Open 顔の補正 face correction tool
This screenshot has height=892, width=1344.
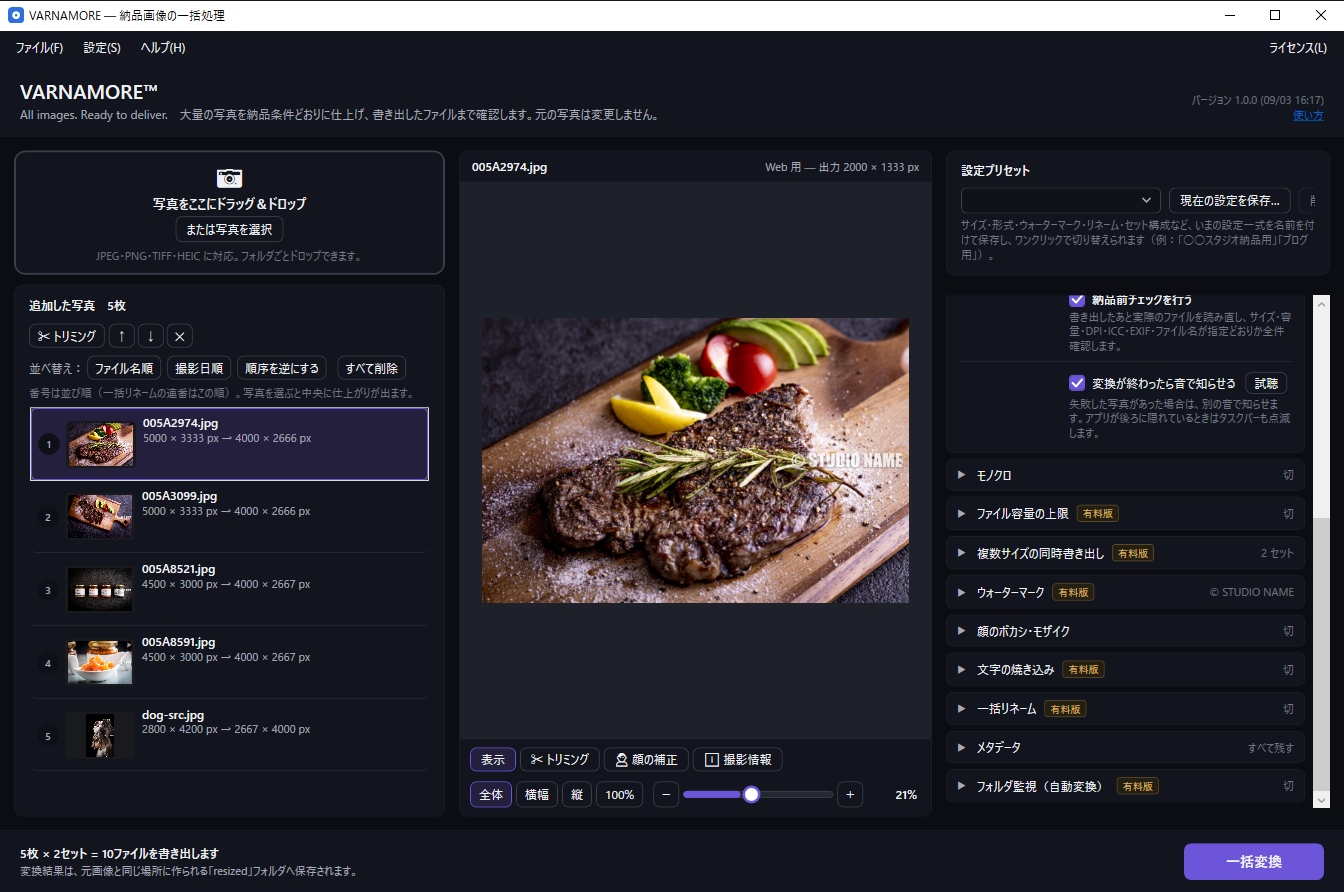tap(645, 760)
